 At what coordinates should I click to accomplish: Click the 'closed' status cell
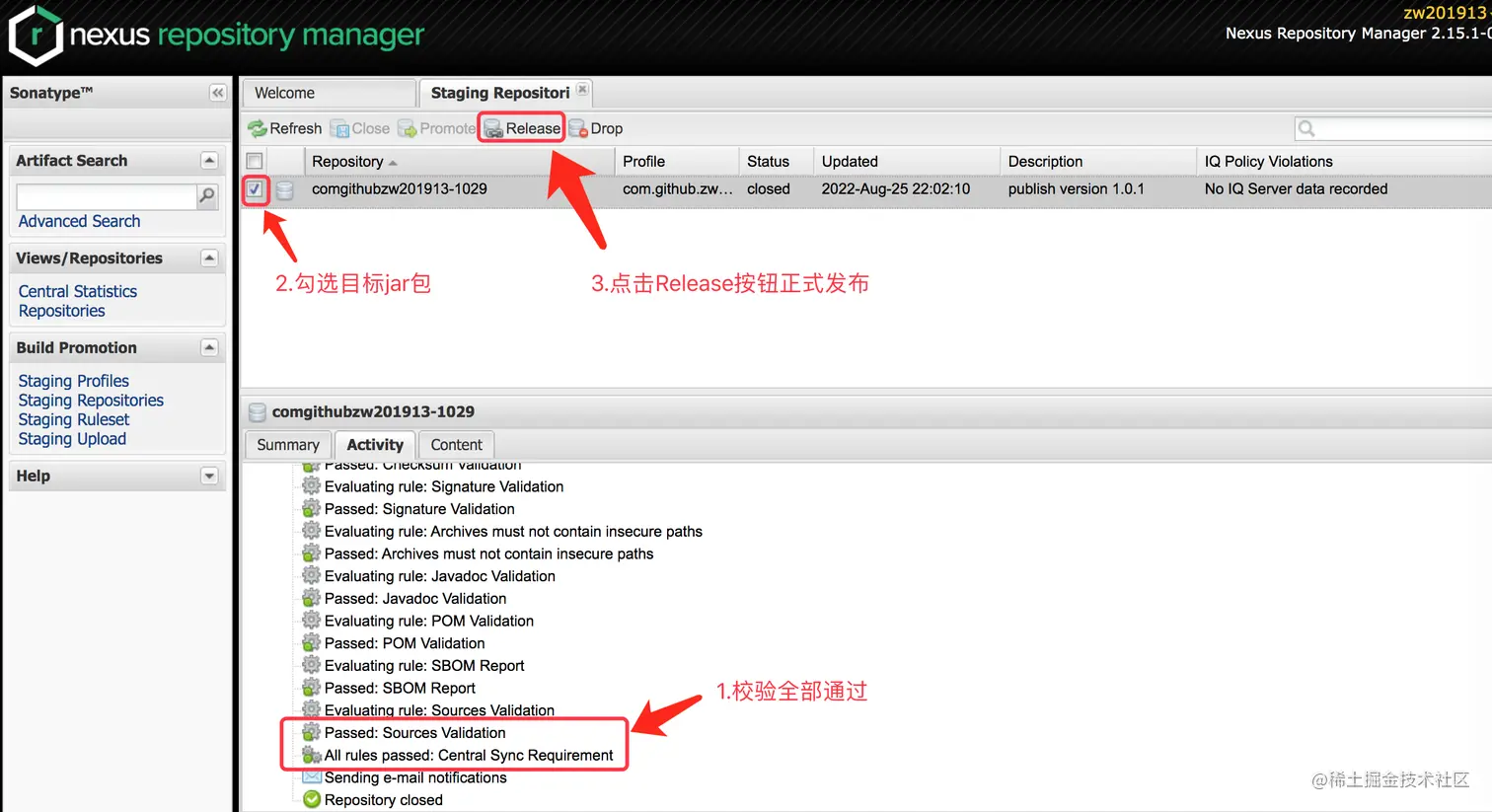pos(769,188)
